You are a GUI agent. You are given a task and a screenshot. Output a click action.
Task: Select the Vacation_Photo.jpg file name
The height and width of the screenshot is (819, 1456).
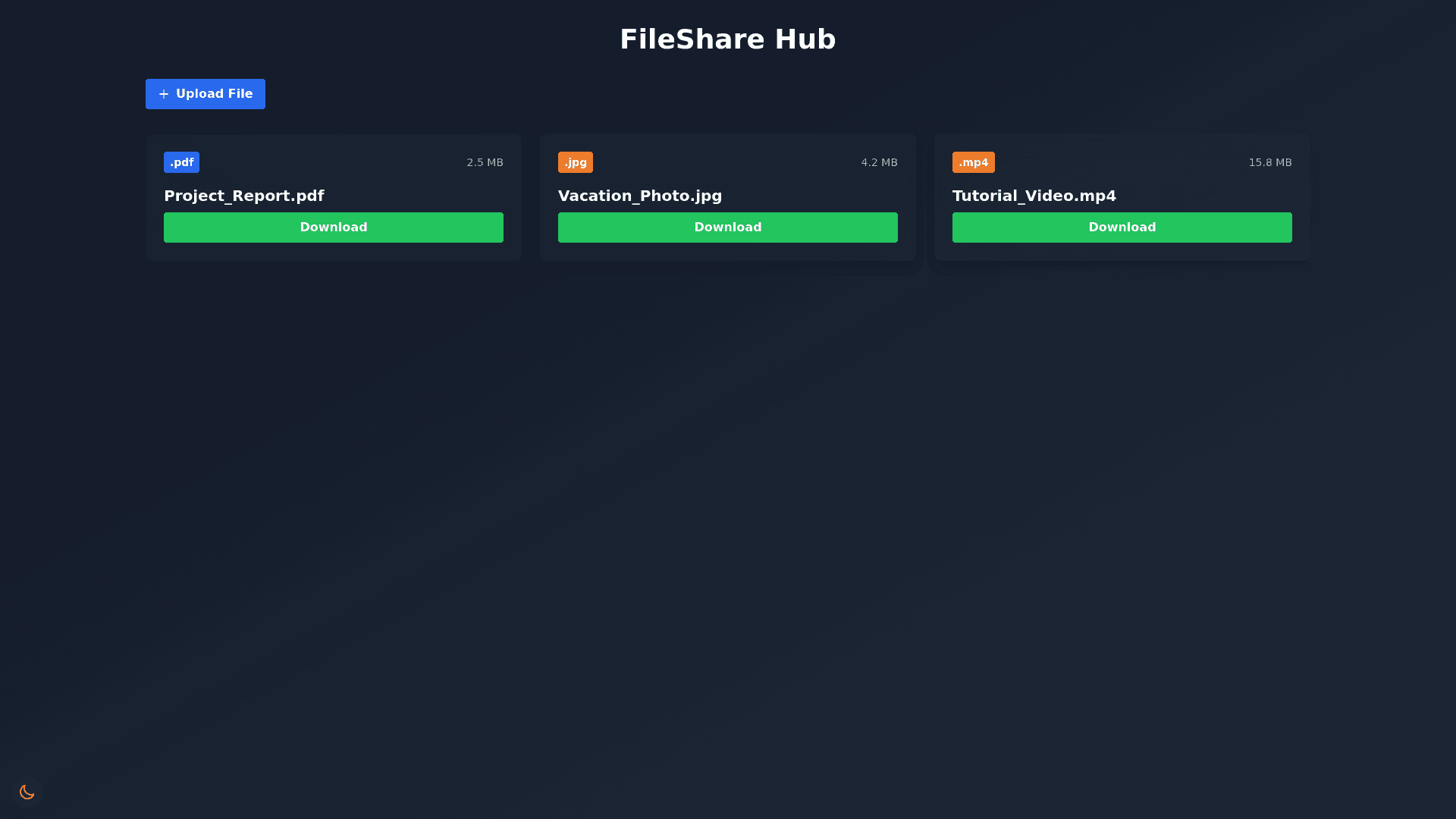click(x=639, y=196)
